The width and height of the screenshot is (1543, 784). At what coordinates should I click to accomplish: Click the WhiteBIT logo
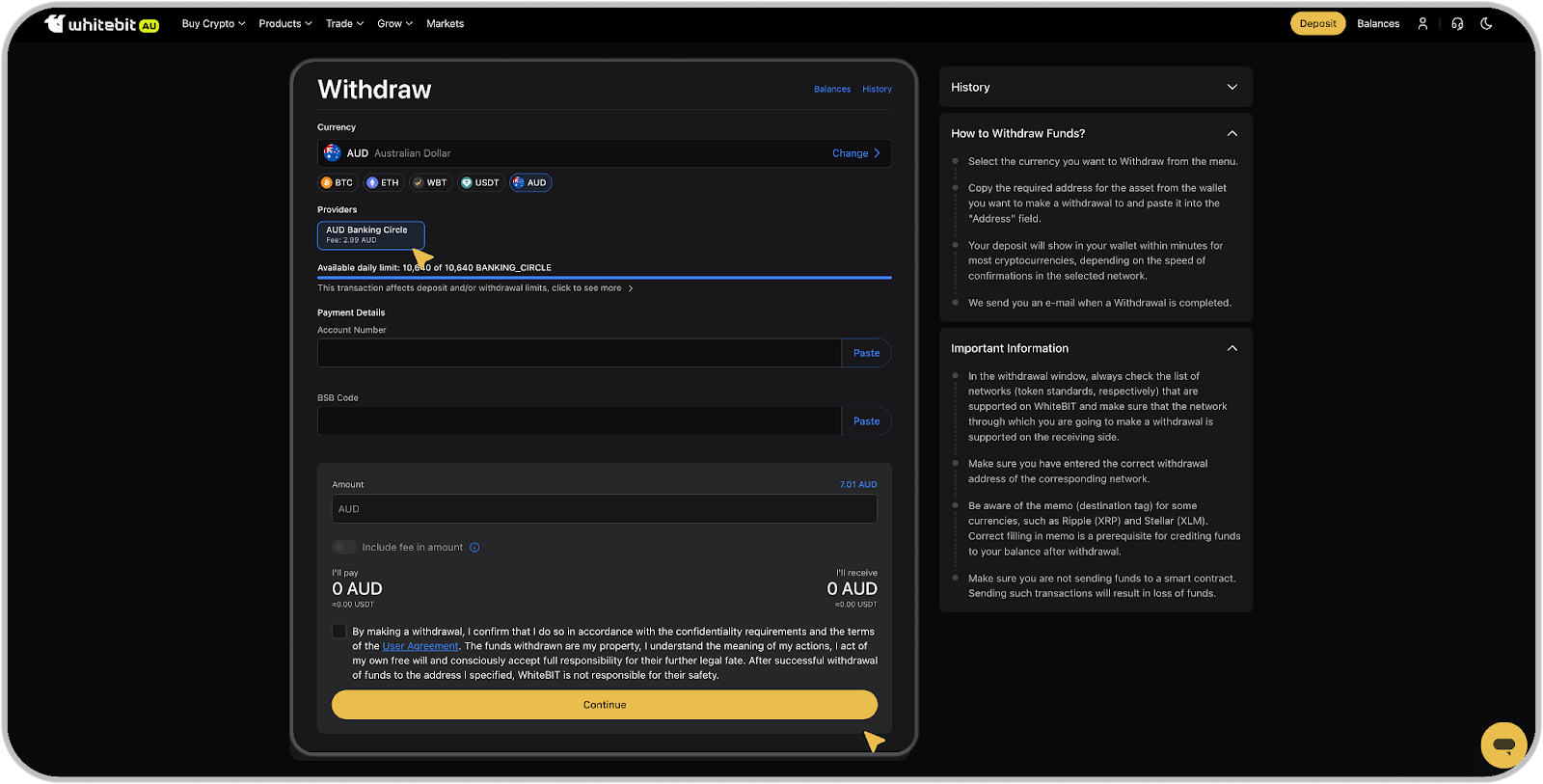click(x=101, y=24)
